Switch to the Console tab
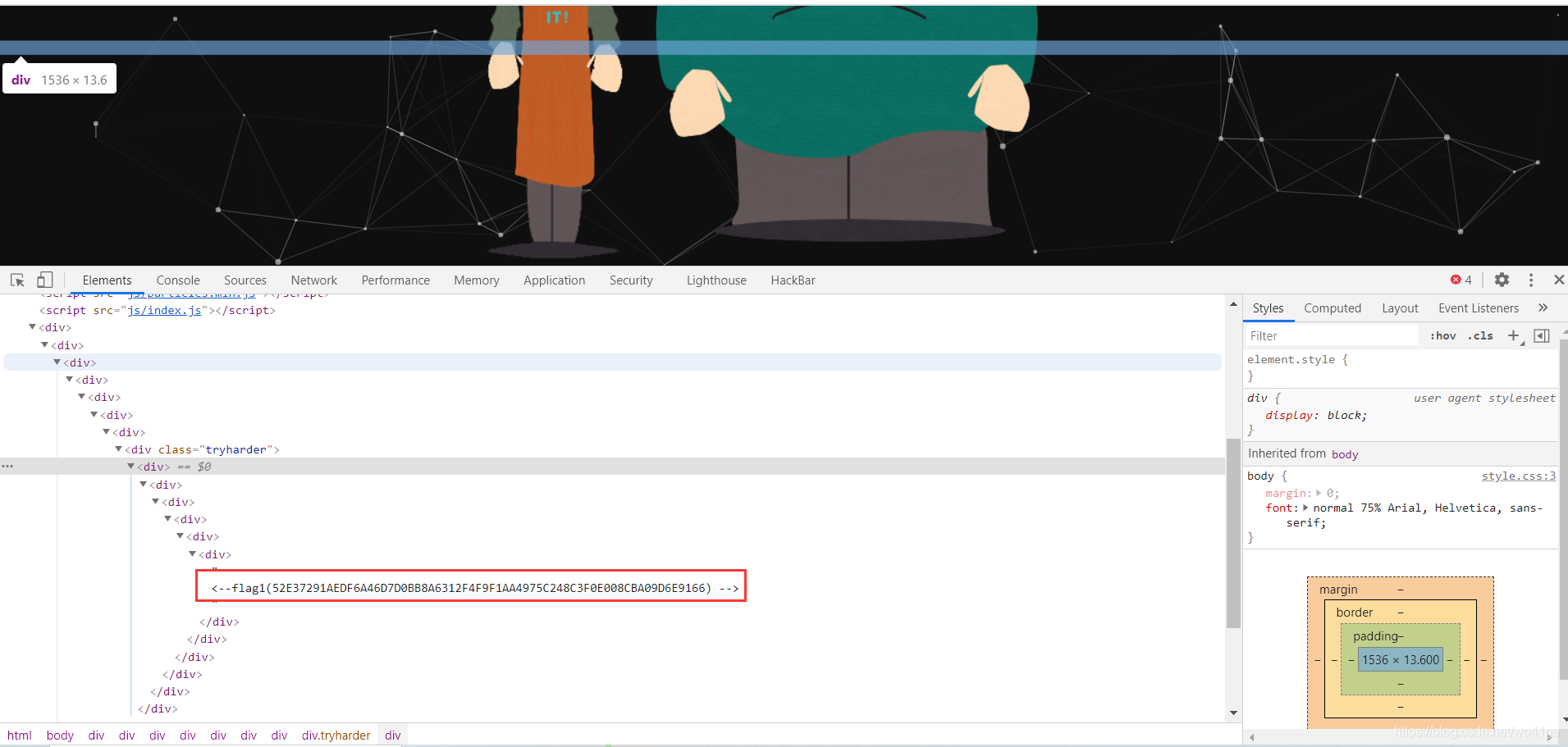Image resolution: width=1568 pixels, height=747 pixels. point(178,280)
